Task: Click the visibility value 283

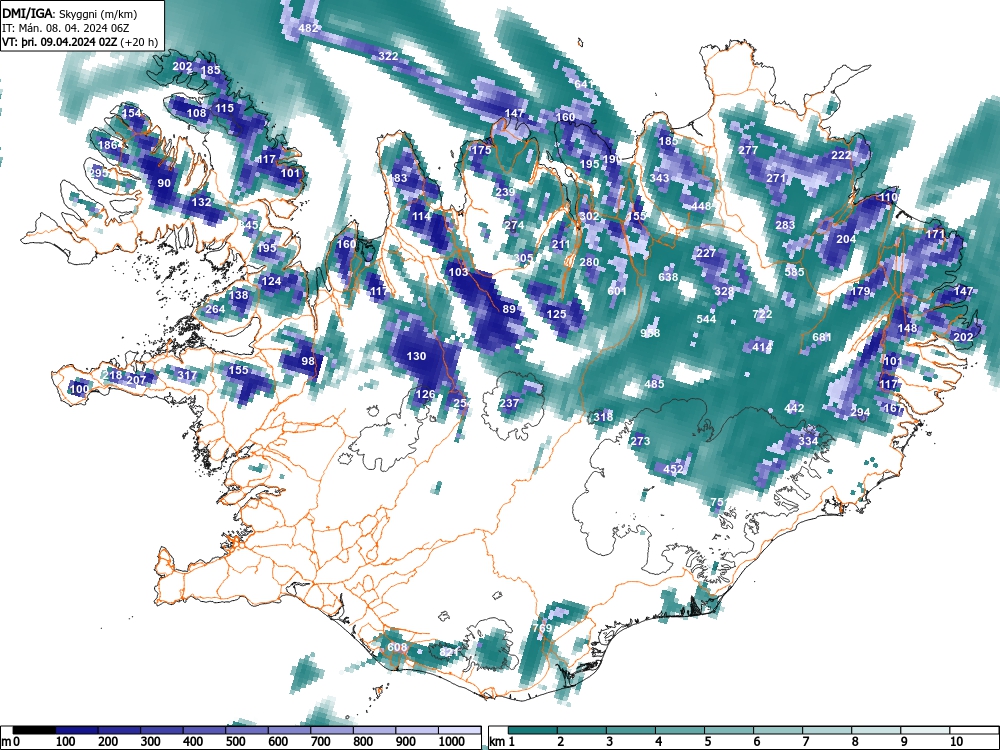Action: [x=785, y=225]
